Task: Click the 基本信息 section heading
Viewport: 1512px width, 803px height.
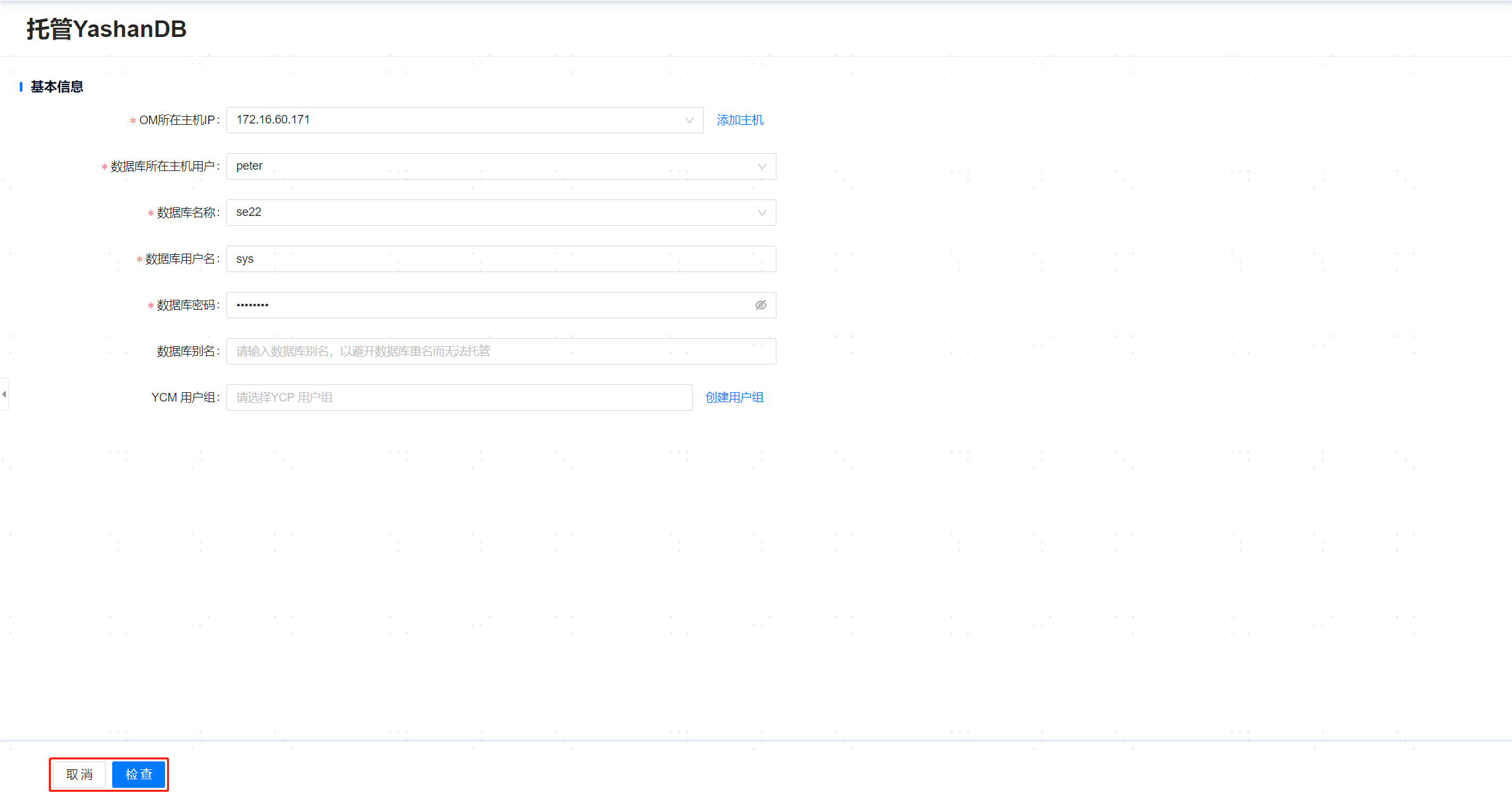Action: (57, 87)
